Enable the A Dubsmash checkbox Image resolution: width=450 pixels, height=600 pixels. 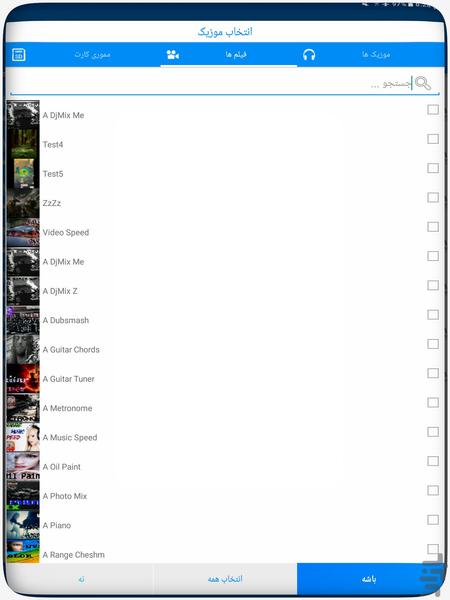pyautogui.click(x=433, y=315)
